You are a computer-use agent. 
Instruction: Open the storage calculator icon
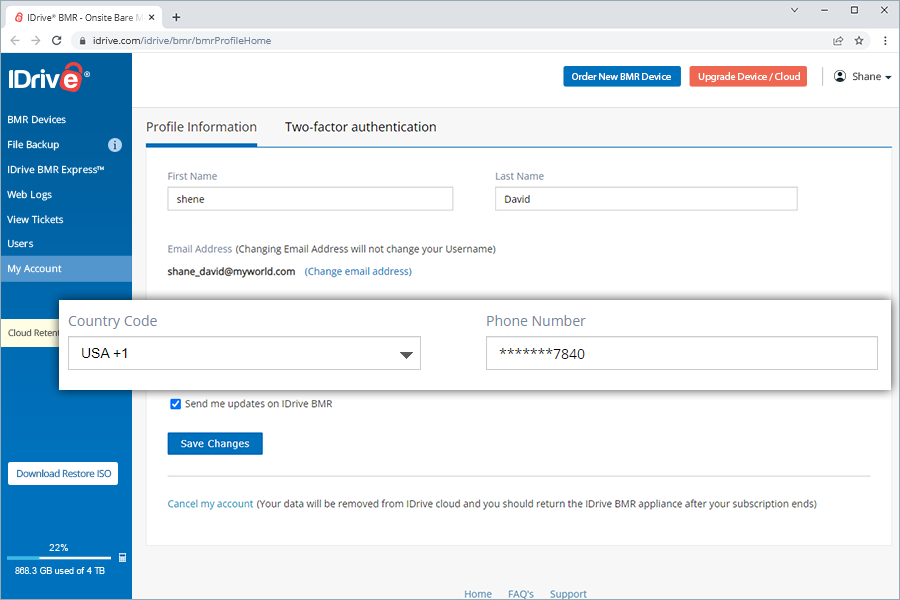pyautogui.click(x=122, y=558)
